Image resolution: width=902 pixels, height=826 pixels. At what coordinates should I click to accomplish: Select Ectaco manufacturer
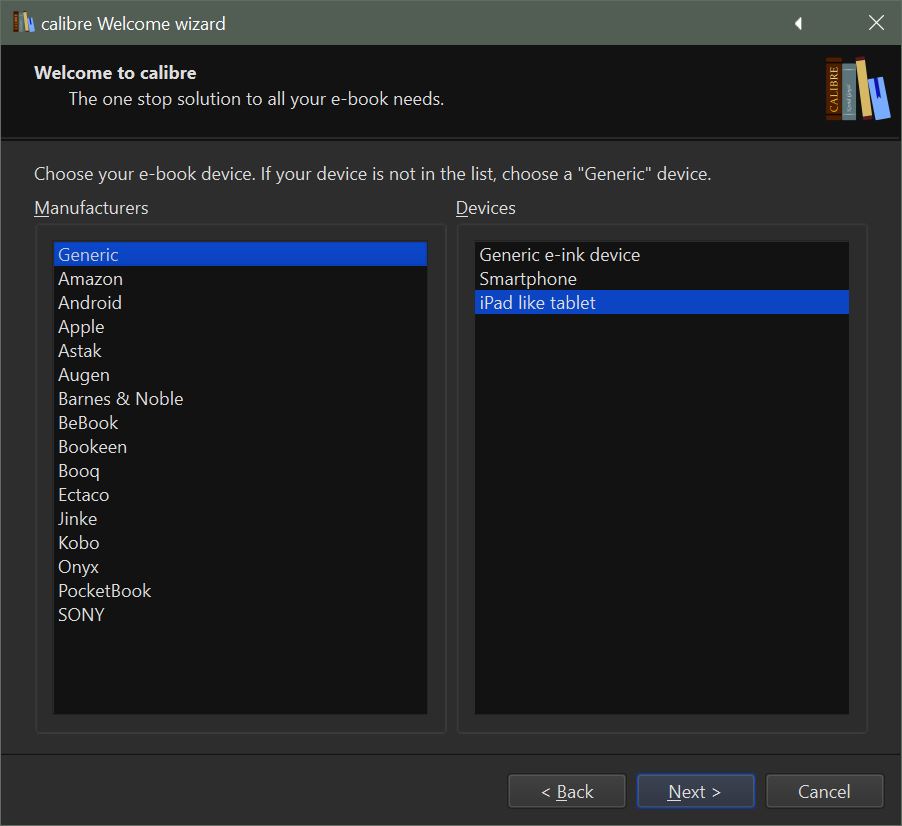click(x=240, y=495)
